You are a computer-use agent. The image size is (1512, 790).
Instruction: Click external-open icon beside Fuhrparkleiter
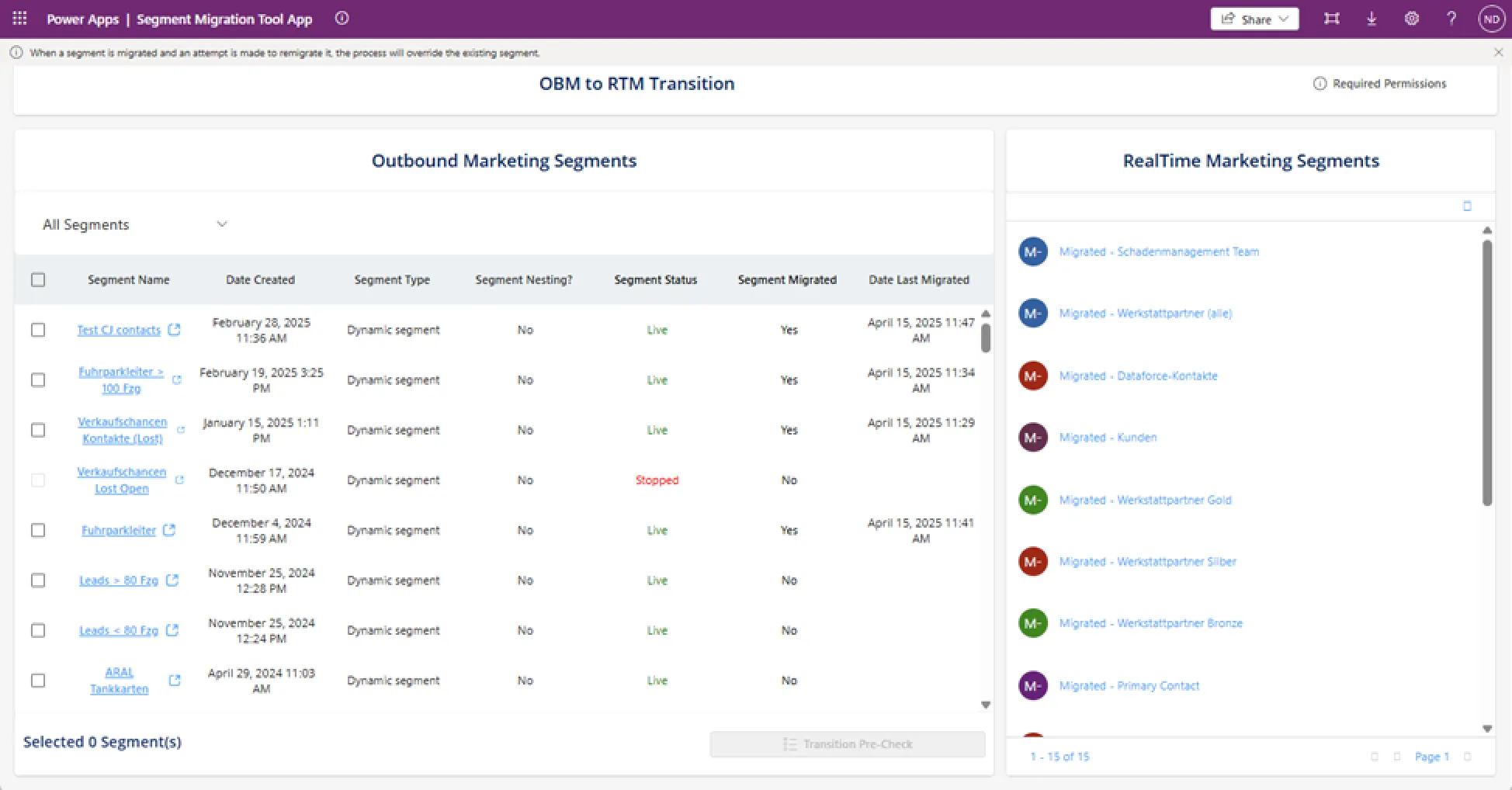(169, 530)
